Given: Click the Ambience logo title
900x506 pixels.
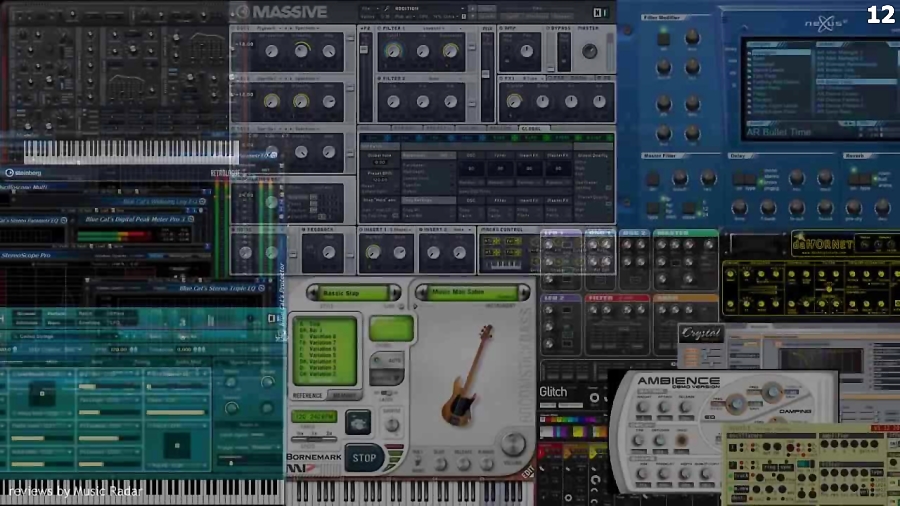Looking at the screenshot, I should tap(678, 380).
